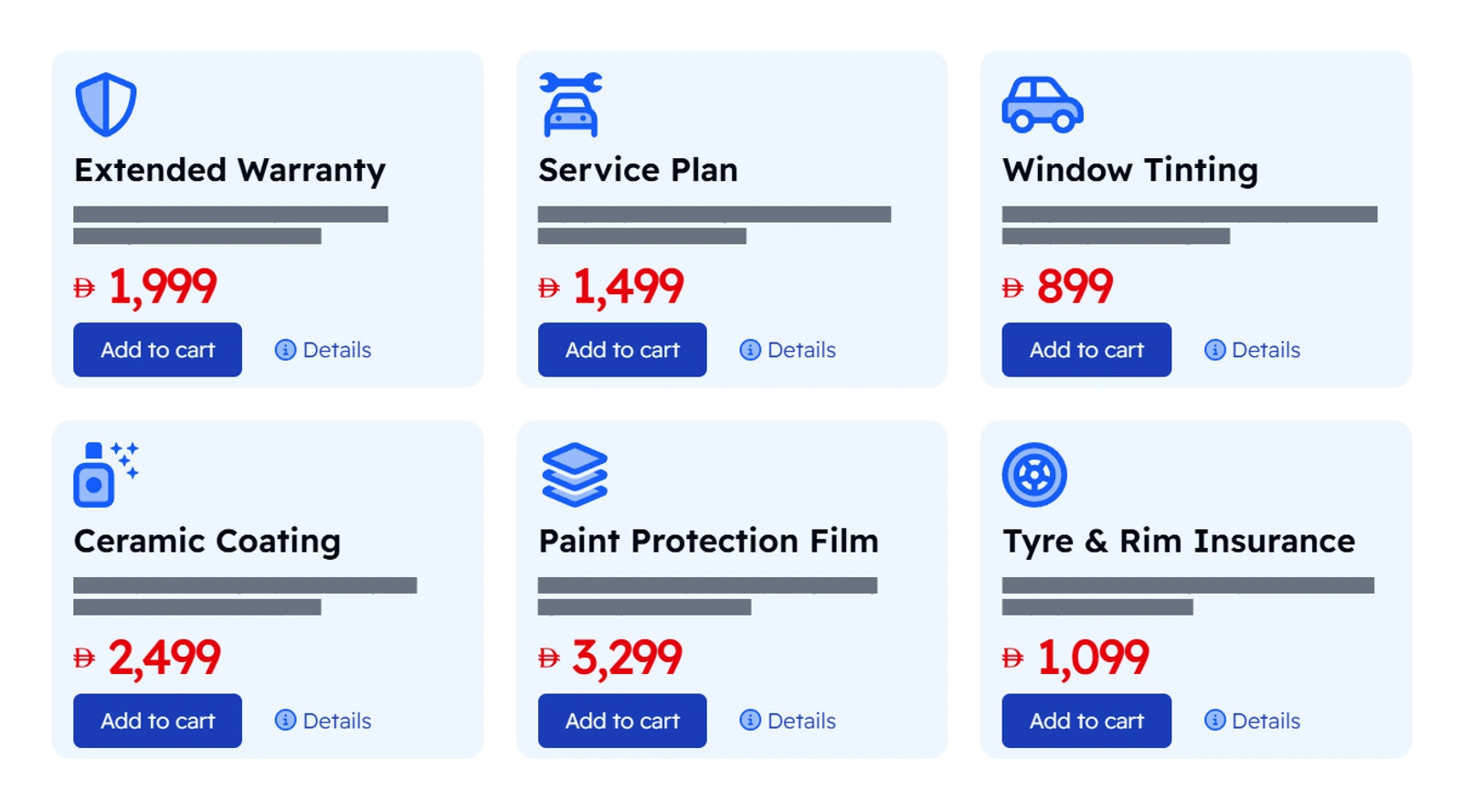Screen dimensions: 1462x812
Task: Open Details for Service Plan
Action: pyautogui.click(x=788, y=350)
